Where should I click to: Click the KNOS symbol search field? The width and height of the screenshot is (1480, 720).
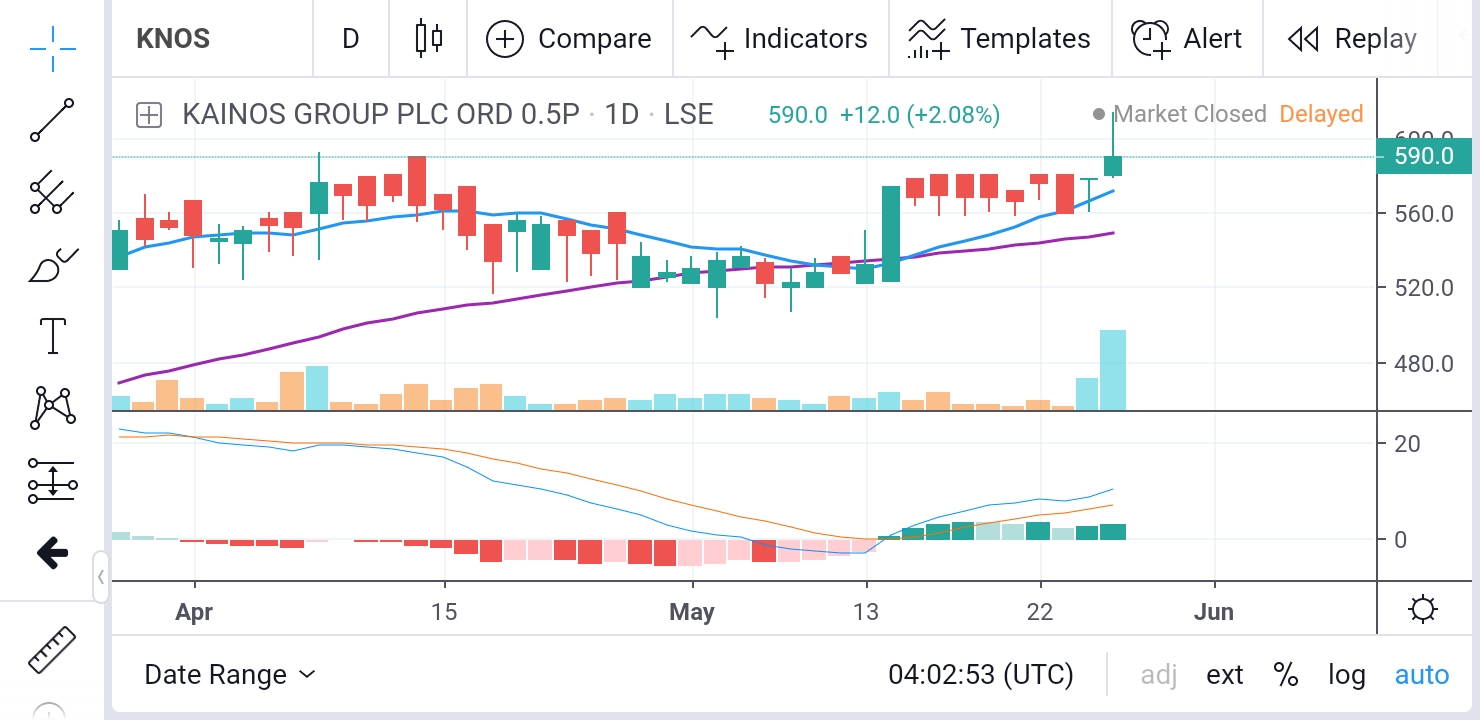(173, 39)
